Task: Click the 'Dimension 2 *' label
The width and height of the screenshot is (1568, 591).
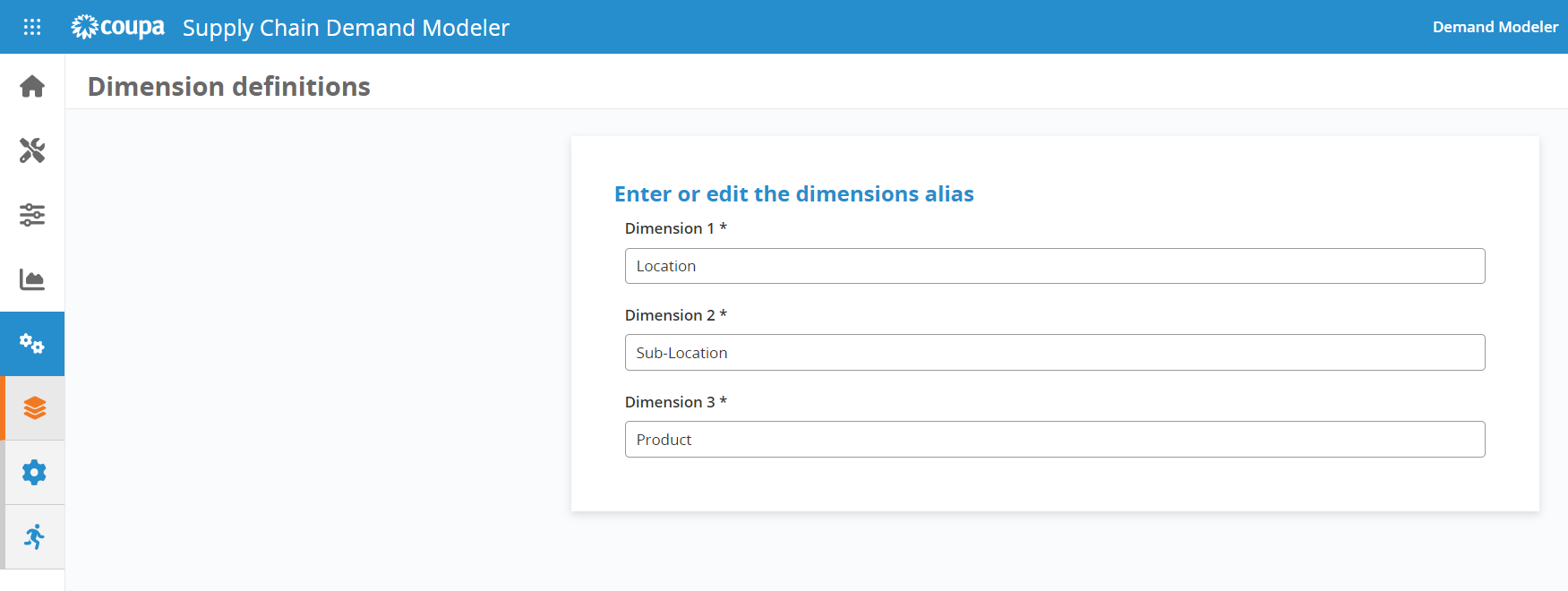Action: pyautogui.click(x=676, y=315)
